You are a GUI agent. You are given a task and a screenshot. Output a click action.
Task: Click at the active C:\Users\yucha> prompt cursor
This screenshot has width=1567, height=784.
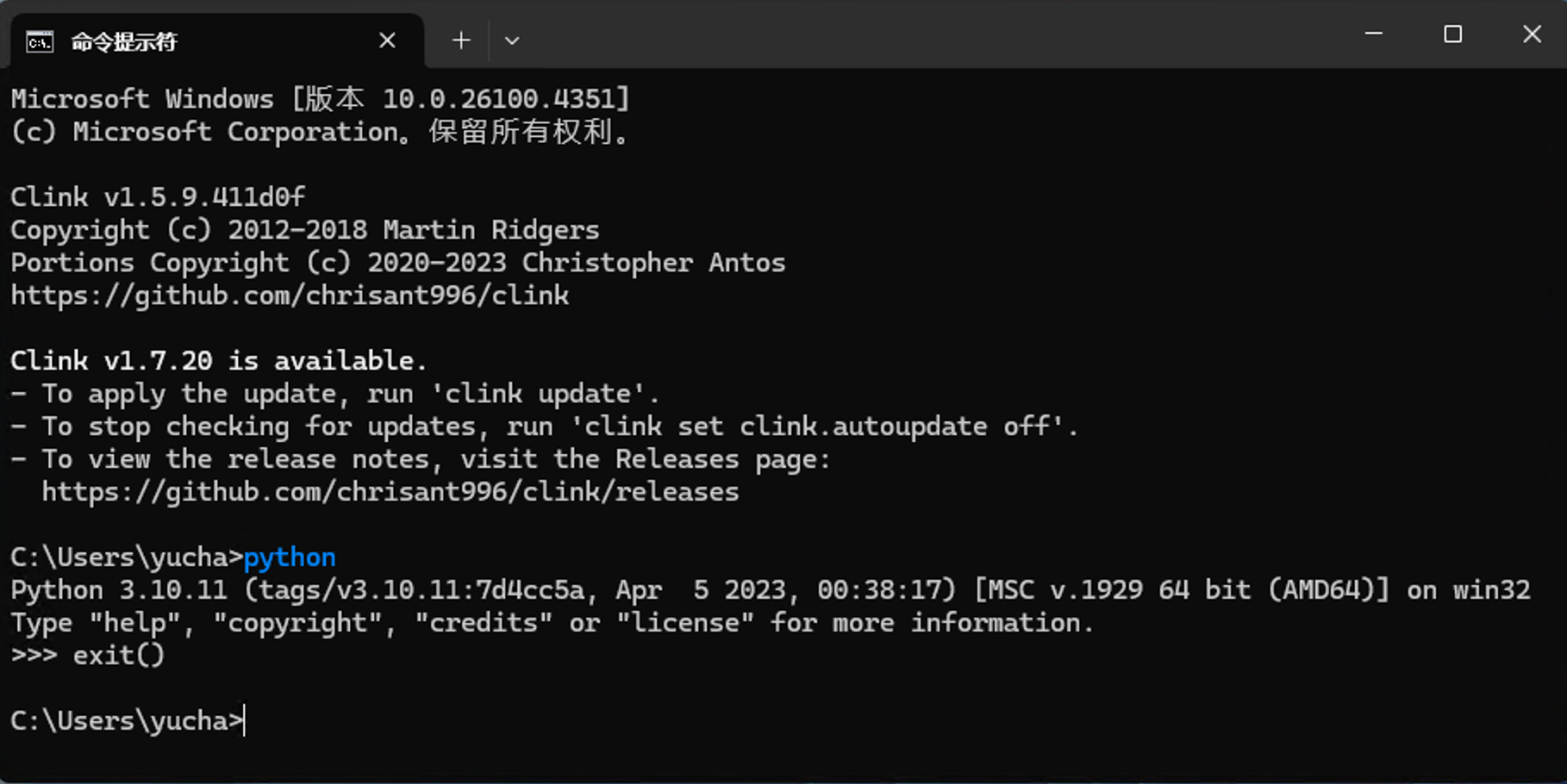245,720
